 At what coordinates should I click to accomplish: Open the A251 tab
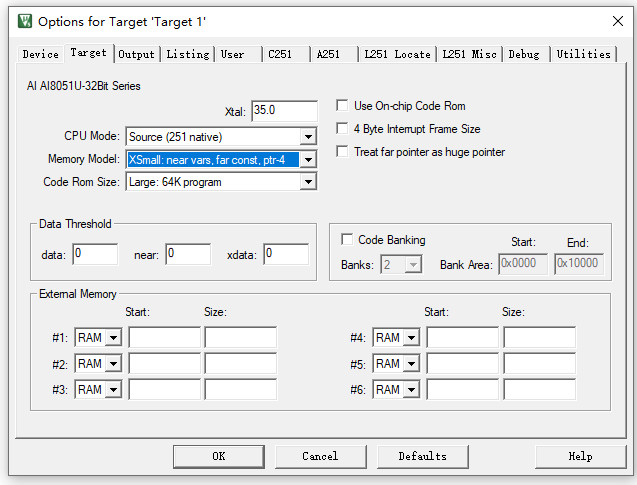[x=334, y=54]
